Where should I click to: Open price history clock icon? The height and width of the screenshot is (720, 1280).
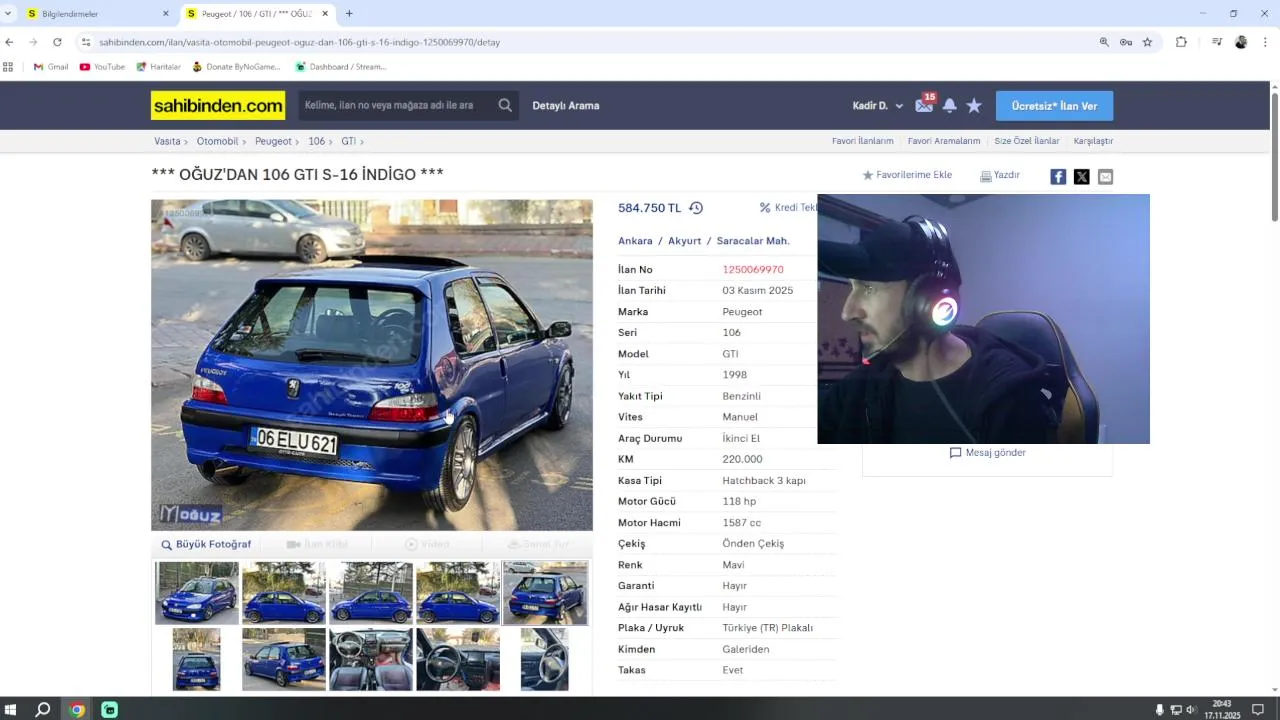[x=696, y=208]
